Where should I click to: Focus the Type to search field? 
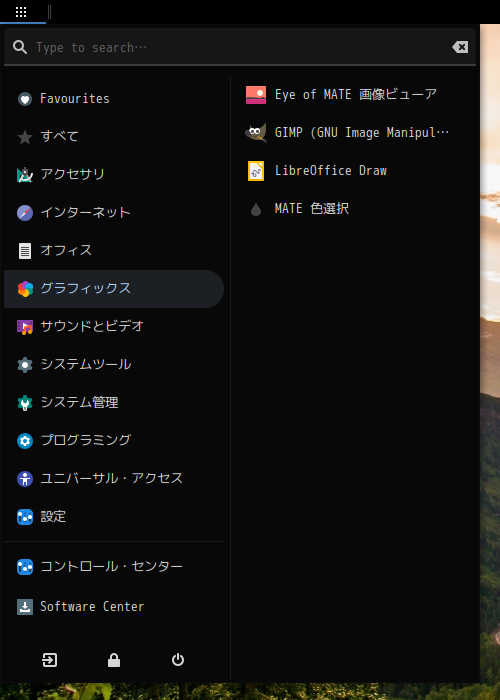tap(241, 47)
